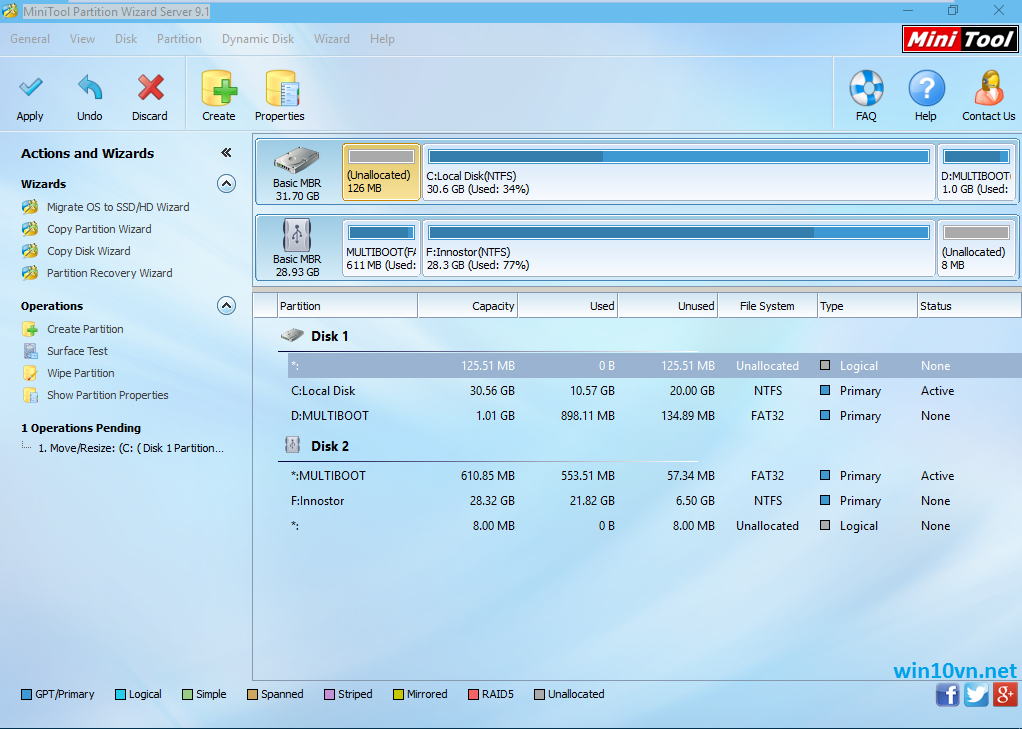
Task: Open the FAQ lifebuoy icon
Action: (x=866, y=87)
